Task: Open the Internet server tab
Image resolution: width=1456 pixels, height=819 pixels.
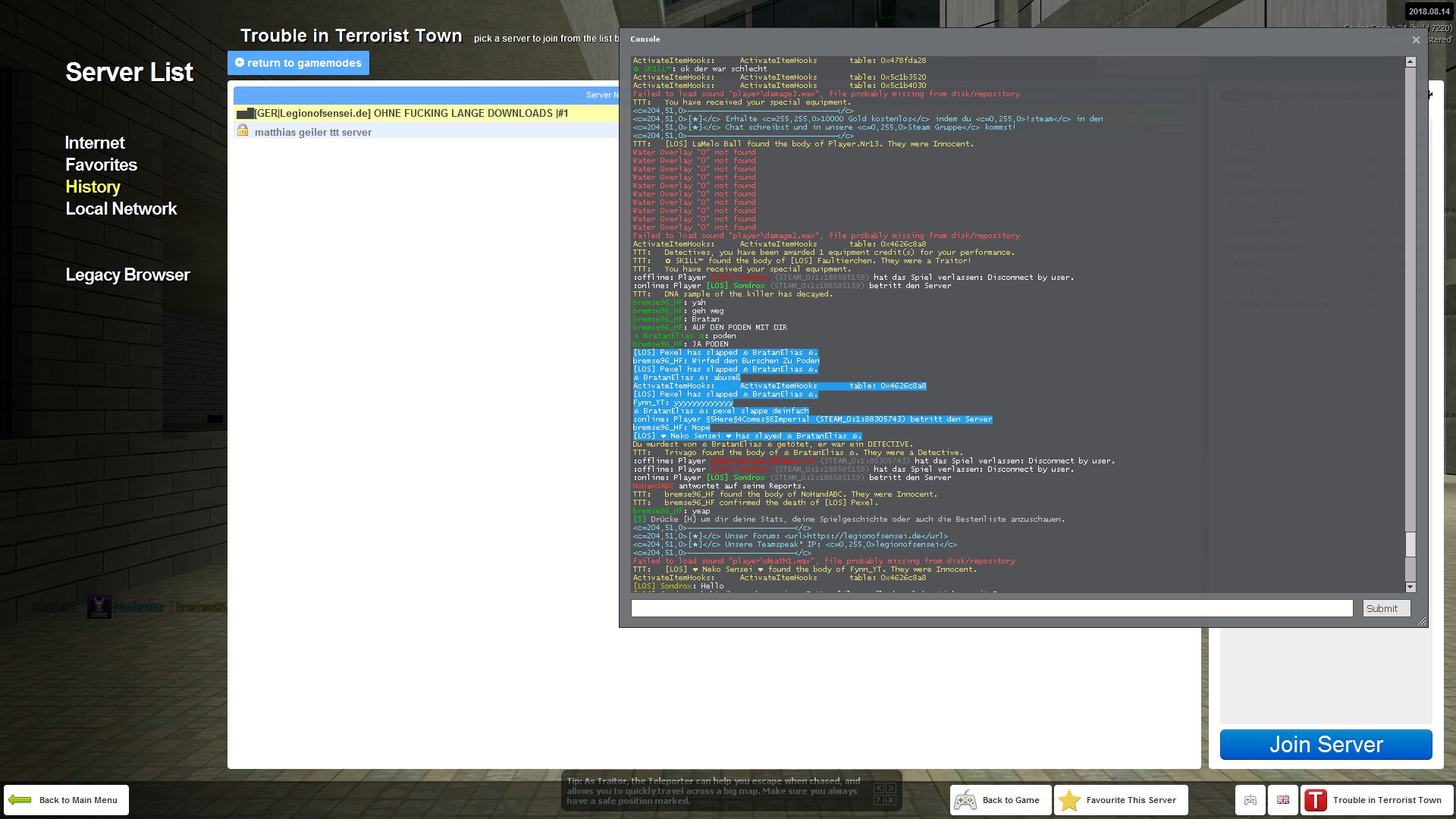Action: [95, 143]
